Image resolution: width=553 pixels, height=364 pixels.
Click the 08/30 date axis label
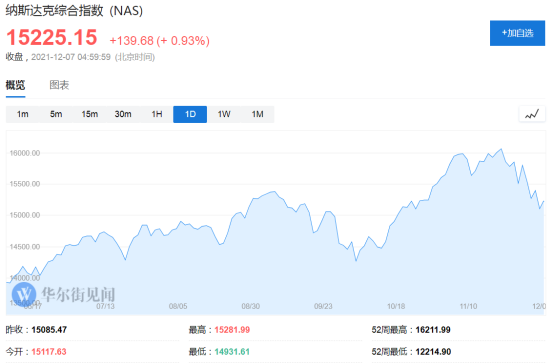[250, 306]
